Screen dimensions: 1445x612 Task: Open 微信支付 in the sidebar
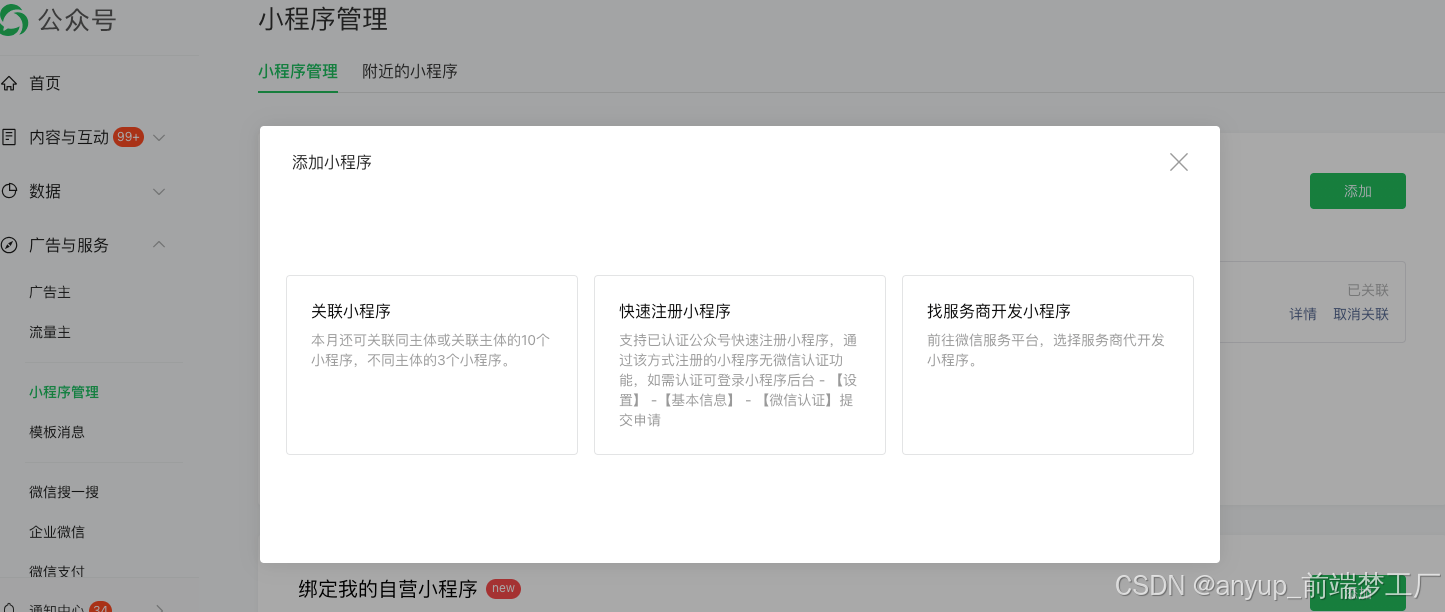coord(57,572)
